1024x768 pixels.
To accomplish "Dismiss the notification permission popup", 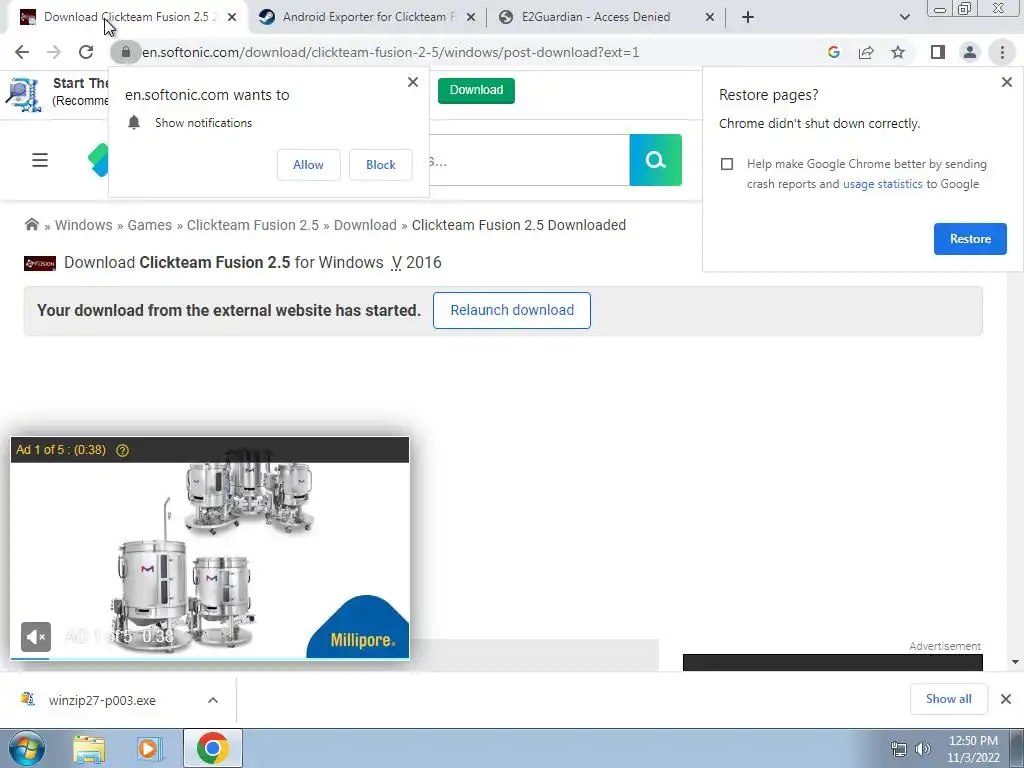I will point(413,82).
